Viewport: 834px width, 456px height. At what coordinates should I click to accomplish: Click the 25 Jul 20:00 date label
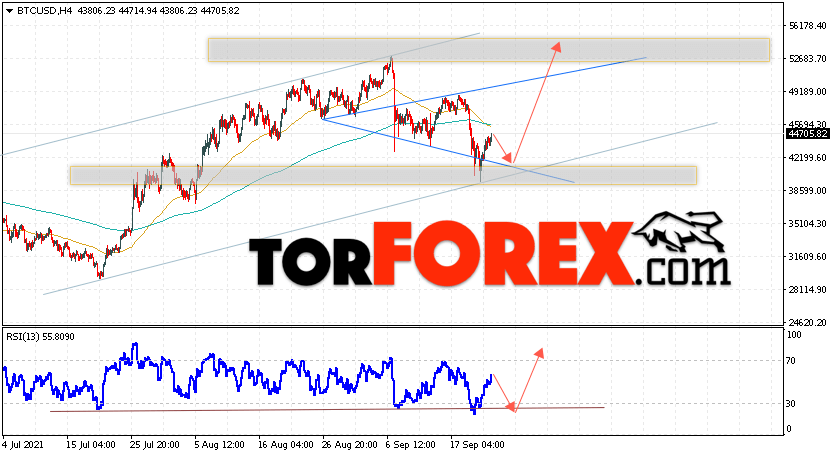(155, 445)
